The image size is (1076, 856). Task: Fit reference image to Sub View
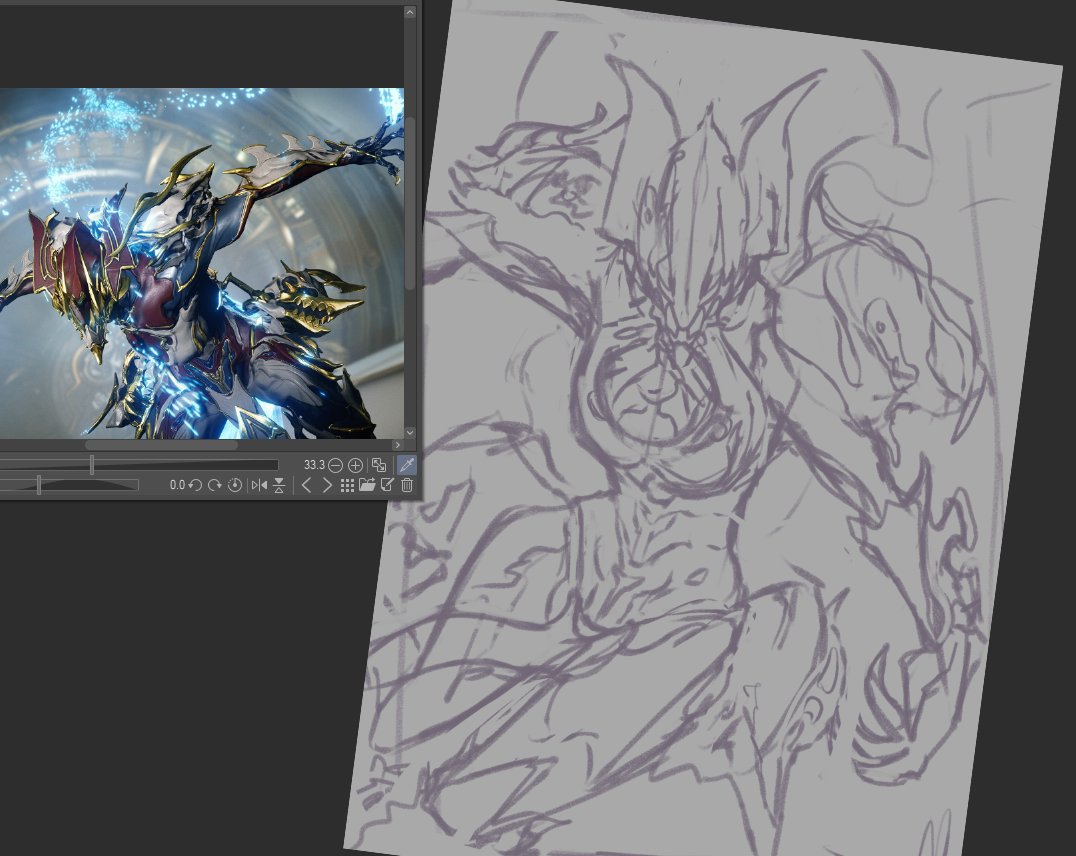pos(379,465)
